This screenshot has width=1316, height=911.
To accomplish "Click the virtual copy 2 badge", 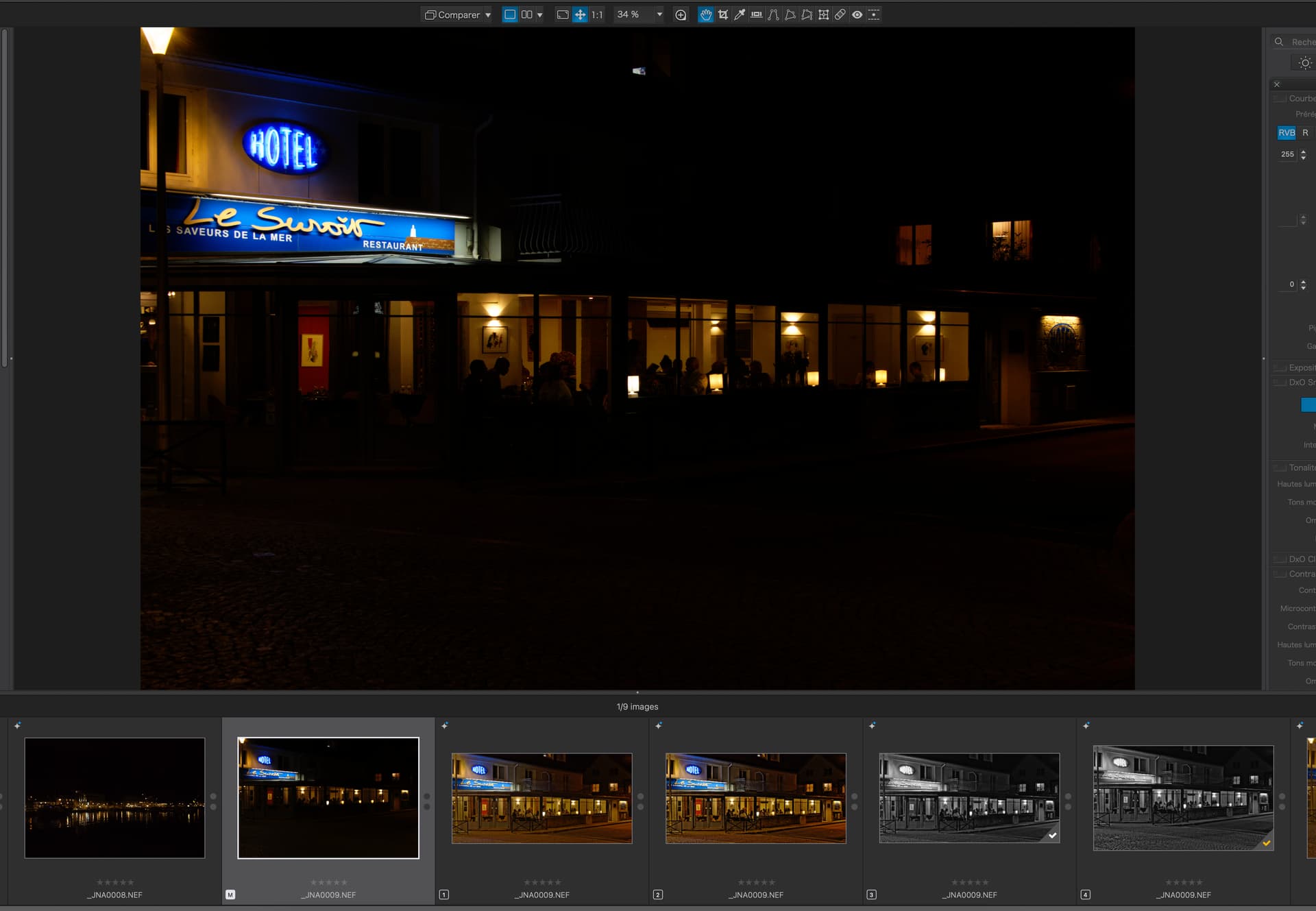I will (658, 895).
